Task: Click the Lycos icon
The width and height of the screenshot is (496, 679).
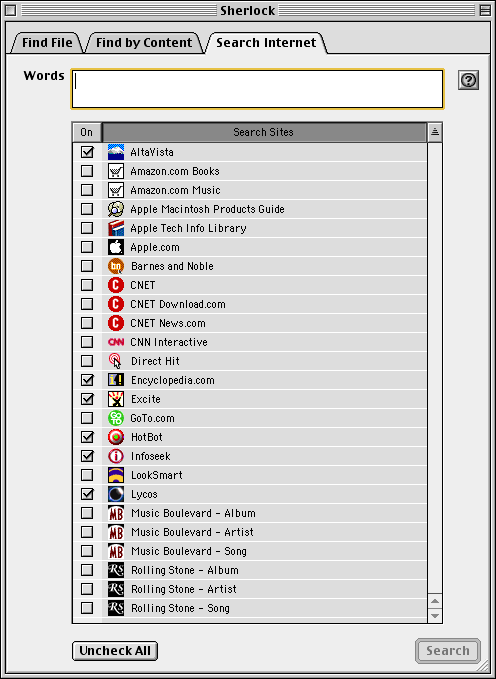Action: [116, 494]
